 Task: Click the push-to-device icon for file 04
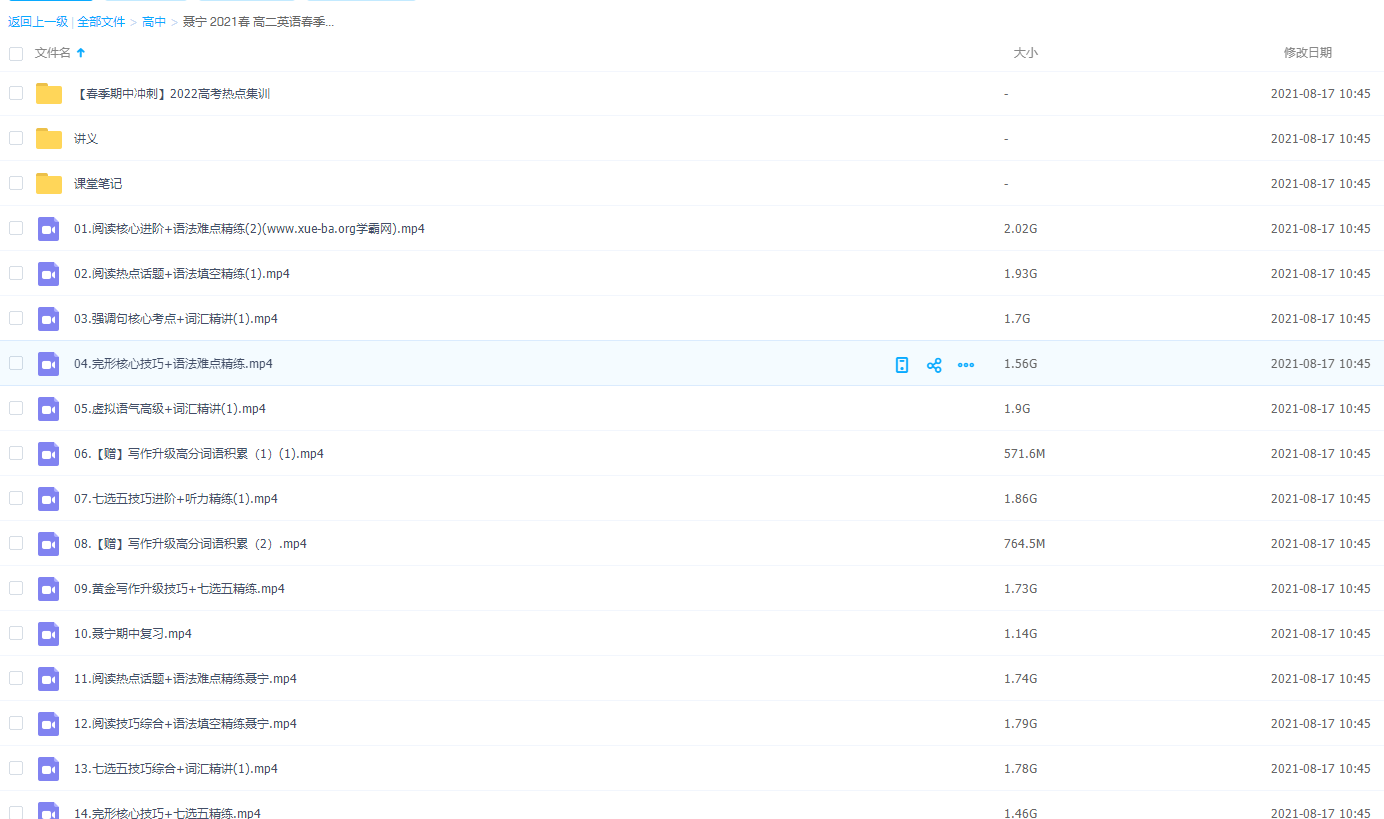pos(902,365)
